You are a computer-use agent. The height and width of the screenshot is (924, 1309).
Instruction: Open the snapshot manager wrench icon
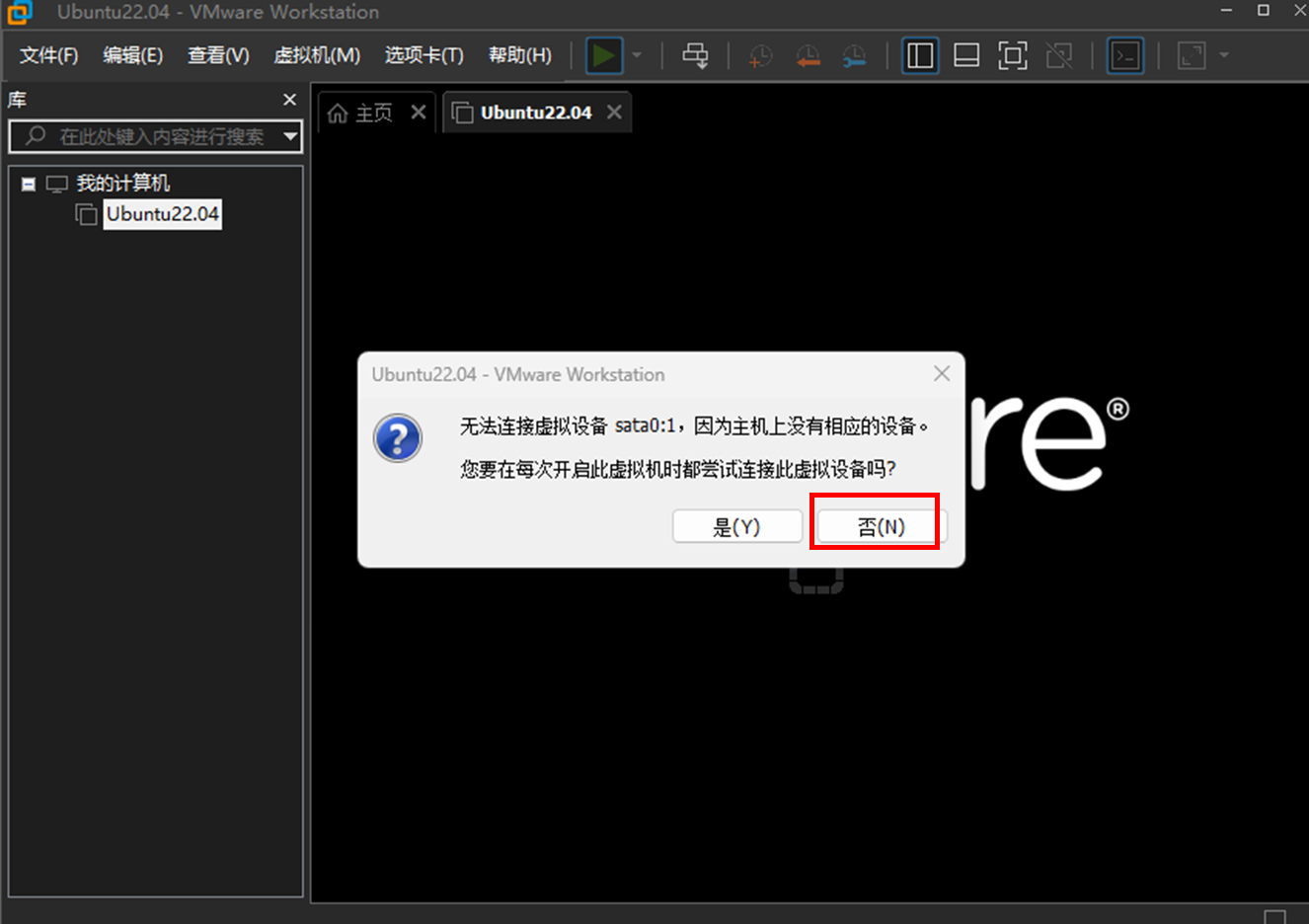click(854, 56)
